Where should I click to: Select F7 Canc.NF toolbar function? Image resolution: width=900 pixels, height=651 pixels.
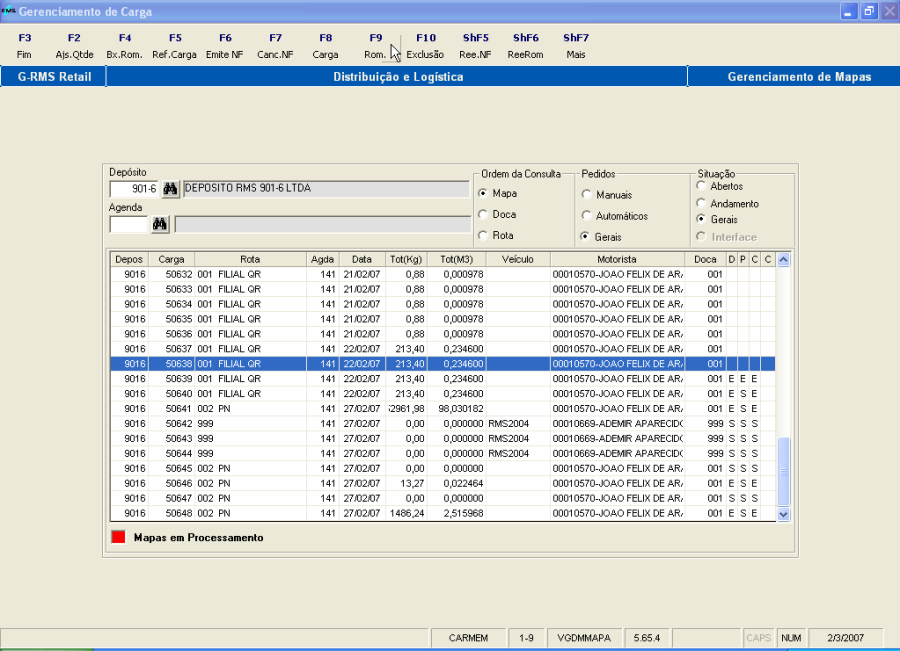point(275,46)
